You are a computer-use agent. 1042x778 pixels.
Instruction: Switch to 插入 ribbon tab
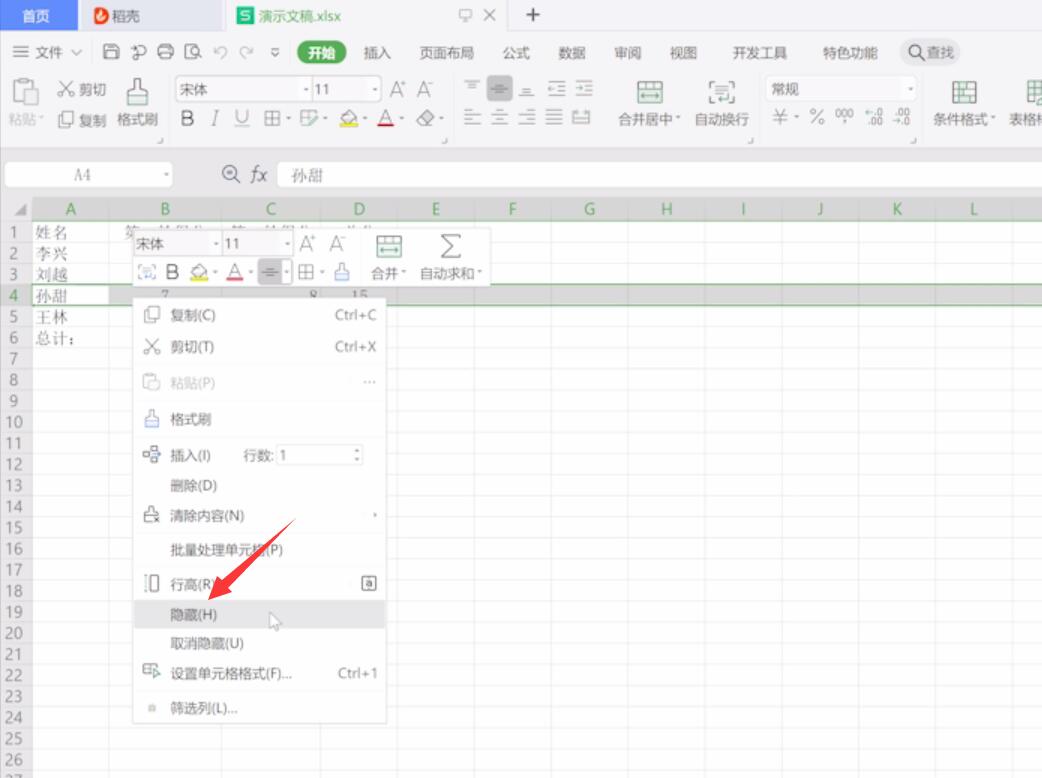point(377,52)
